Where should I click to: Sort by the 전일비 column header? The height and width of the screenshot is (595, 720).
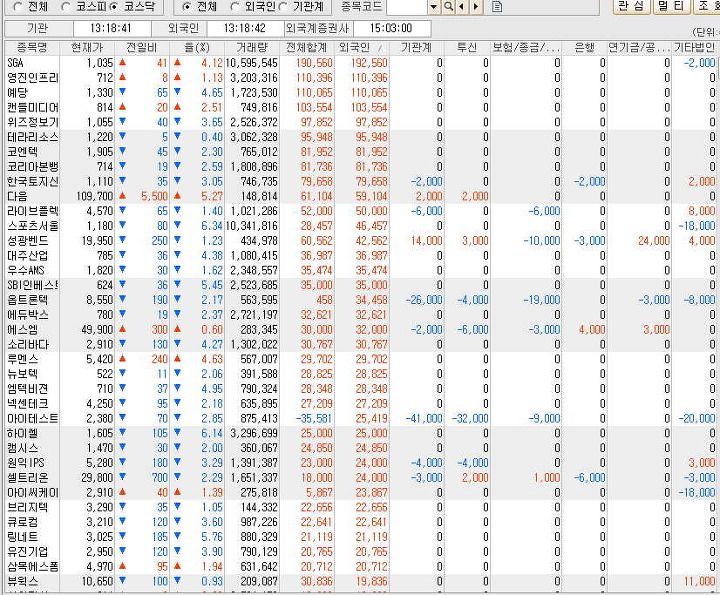142,47
